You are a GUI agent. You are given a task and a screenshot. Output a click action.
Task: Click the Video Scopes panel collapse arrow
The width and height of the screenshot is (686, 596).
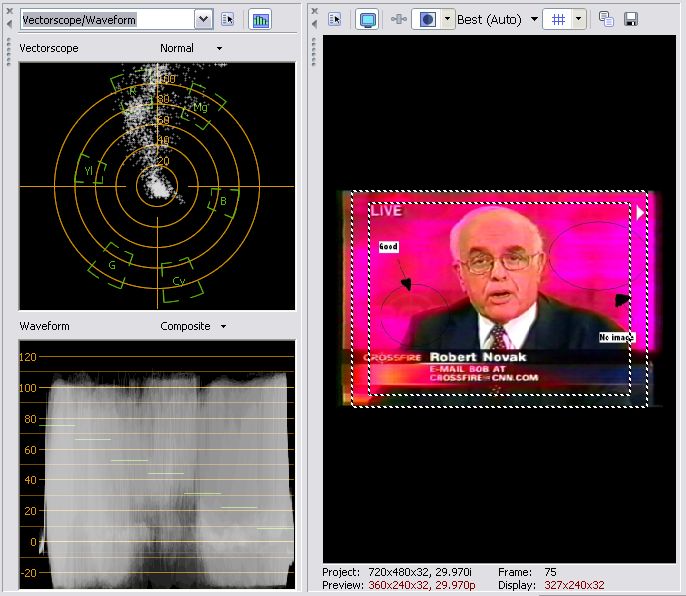click(9, 24)
